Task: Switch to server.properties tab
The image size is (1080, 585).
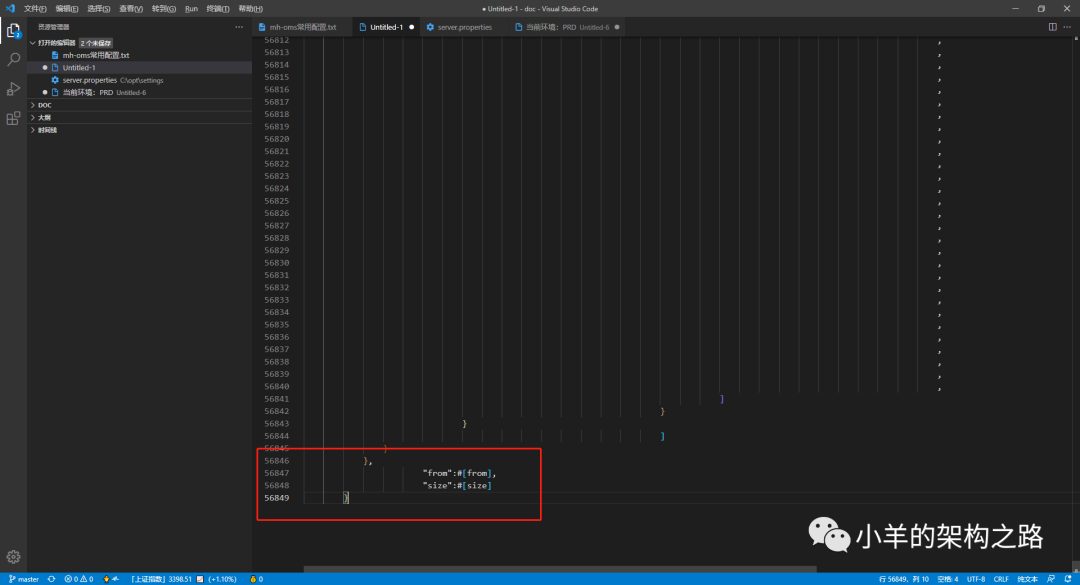Action: 465,27
